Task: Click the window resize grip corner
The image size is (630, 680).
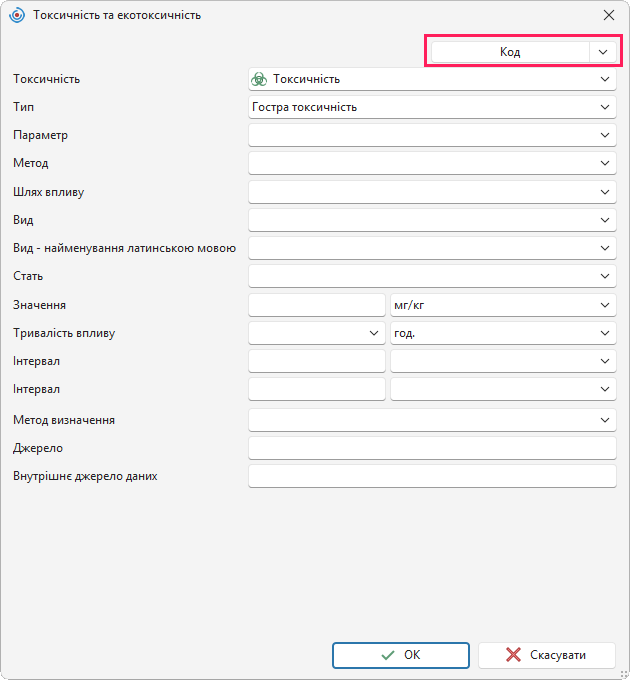Action: [624, 674]
